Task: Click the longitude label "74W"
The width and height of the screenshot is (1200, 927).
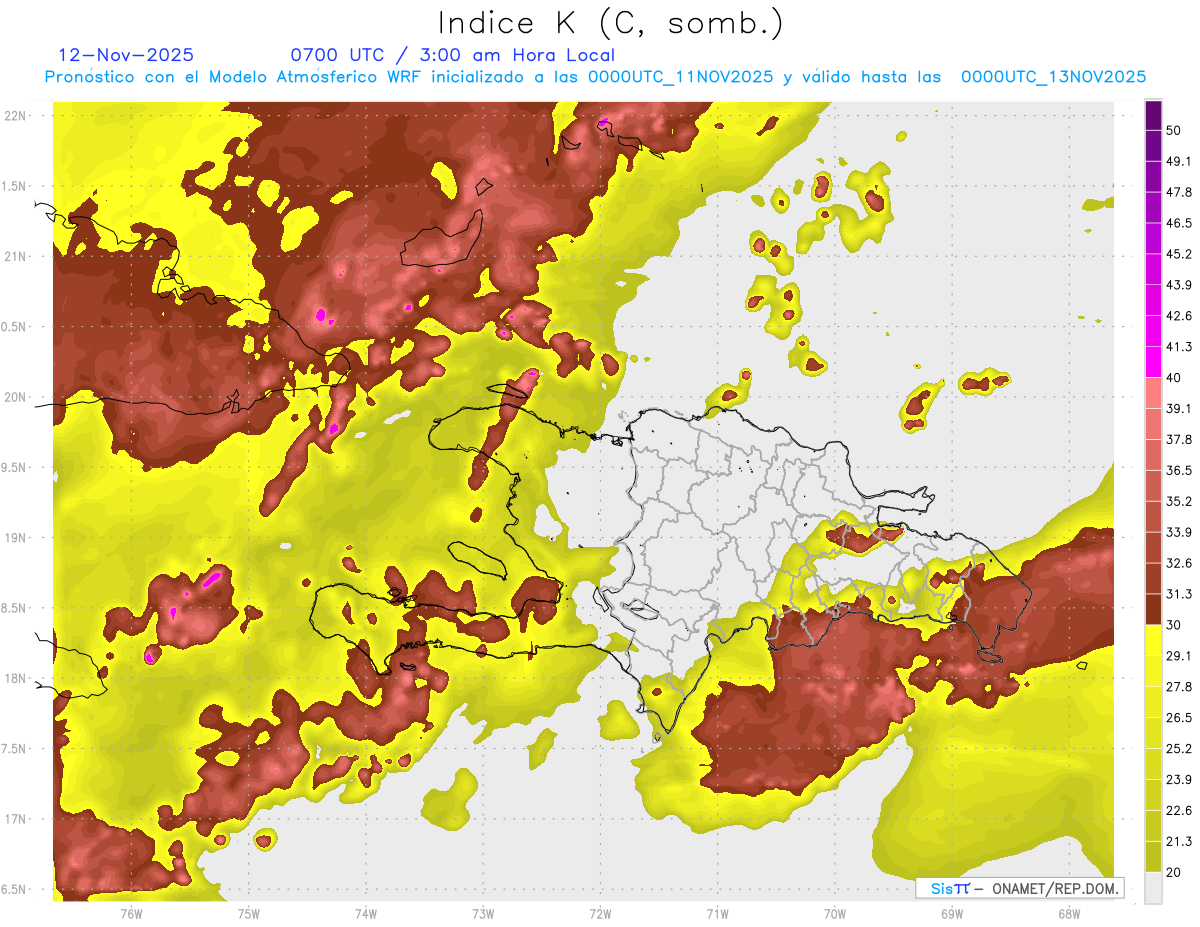Action: click(365, 913)
